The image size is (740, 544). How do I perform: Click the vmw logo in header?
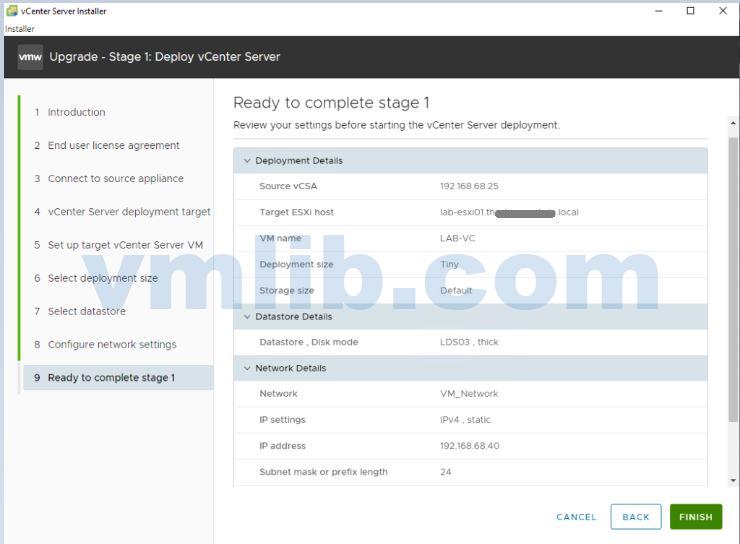(30, 57)
